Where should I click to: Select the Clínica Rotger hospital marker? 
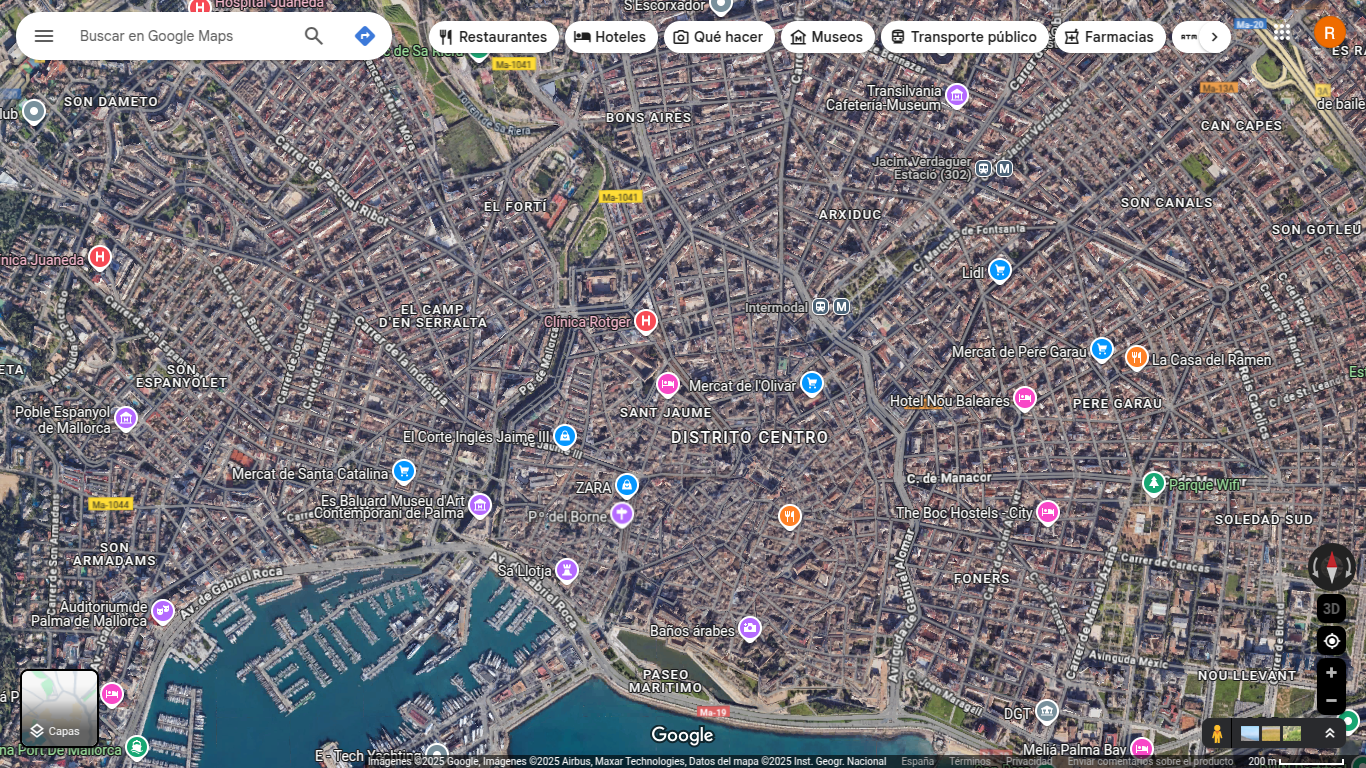tap(646, 321)
